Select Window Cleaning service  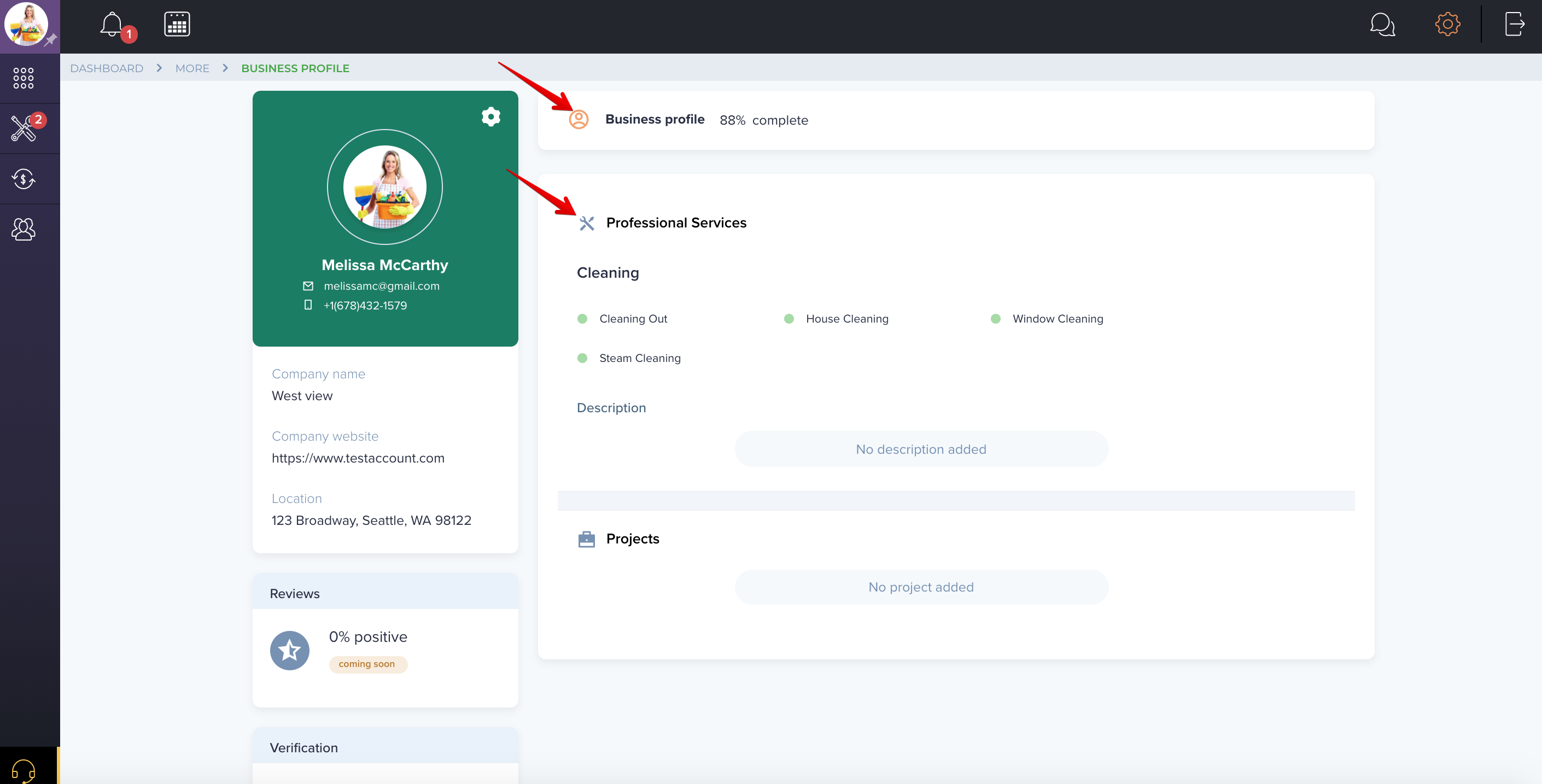tap(1058, 319)
